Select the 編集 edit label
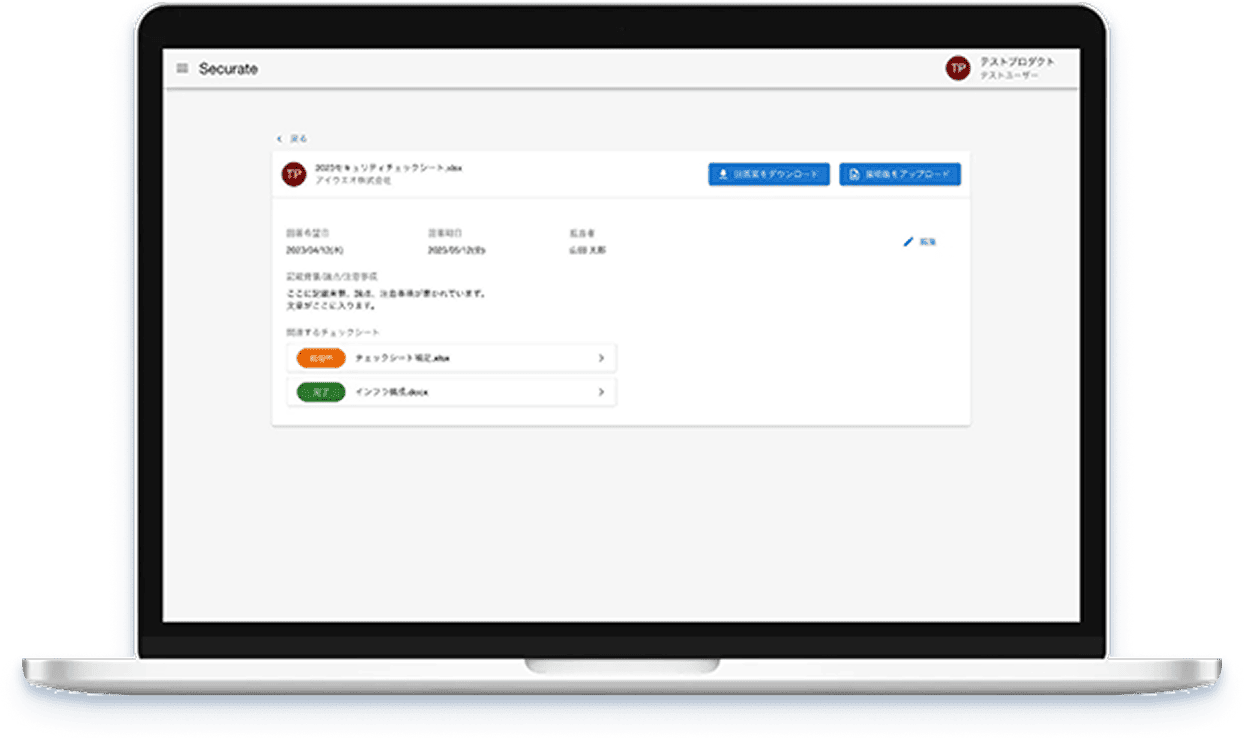This screenshot has width=1244, height=738. [x=928, y=242]
